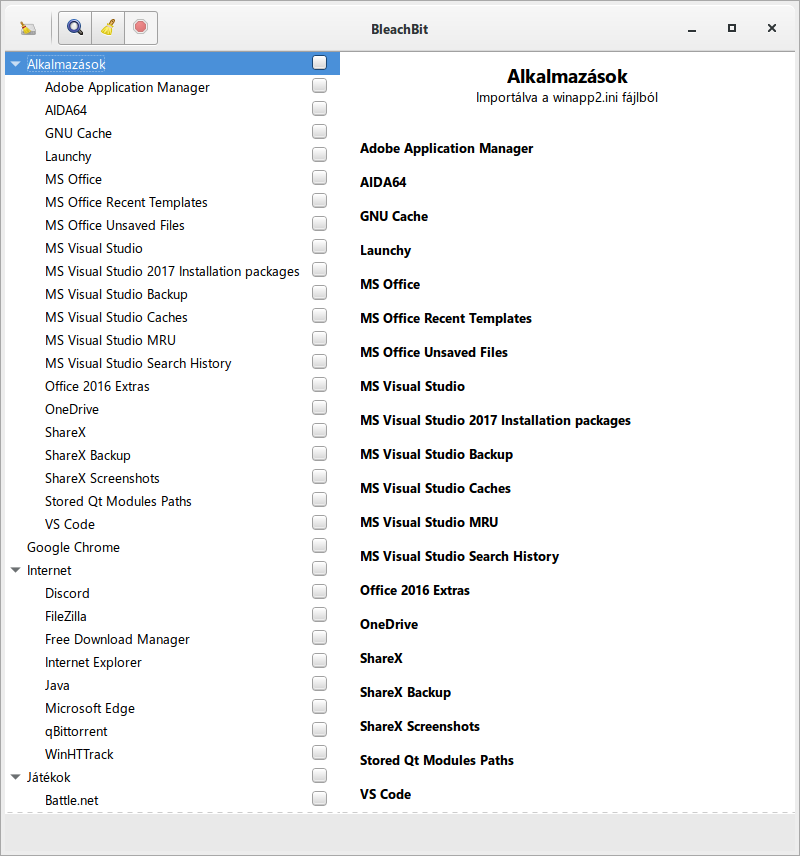Select Free Download Manager in the tree
This screenshot has height=856, width=800.
tap(117, 639)
